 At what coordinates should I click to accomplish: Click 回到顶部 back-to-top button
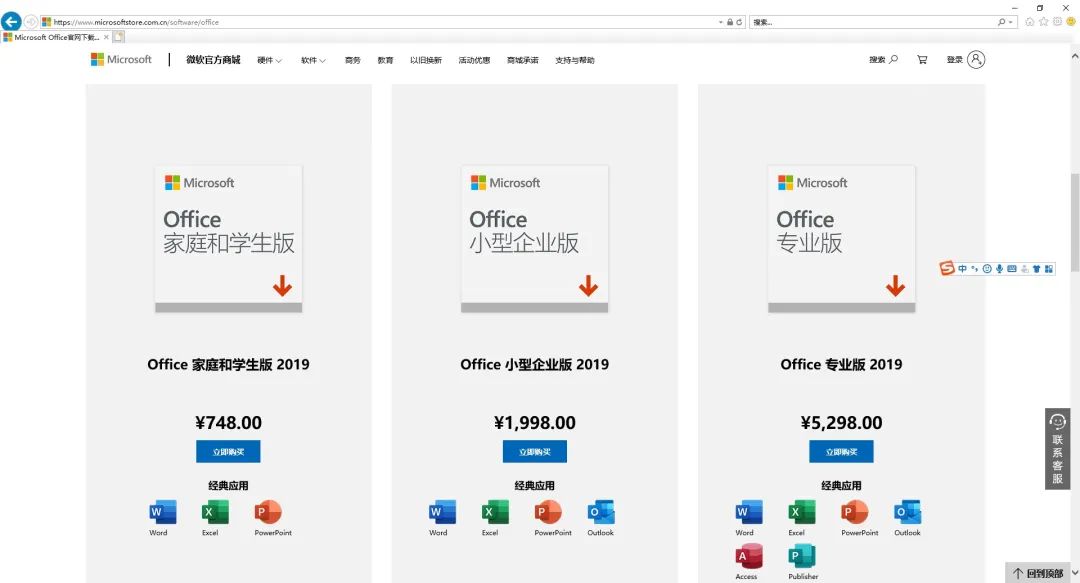point(1038,573)
